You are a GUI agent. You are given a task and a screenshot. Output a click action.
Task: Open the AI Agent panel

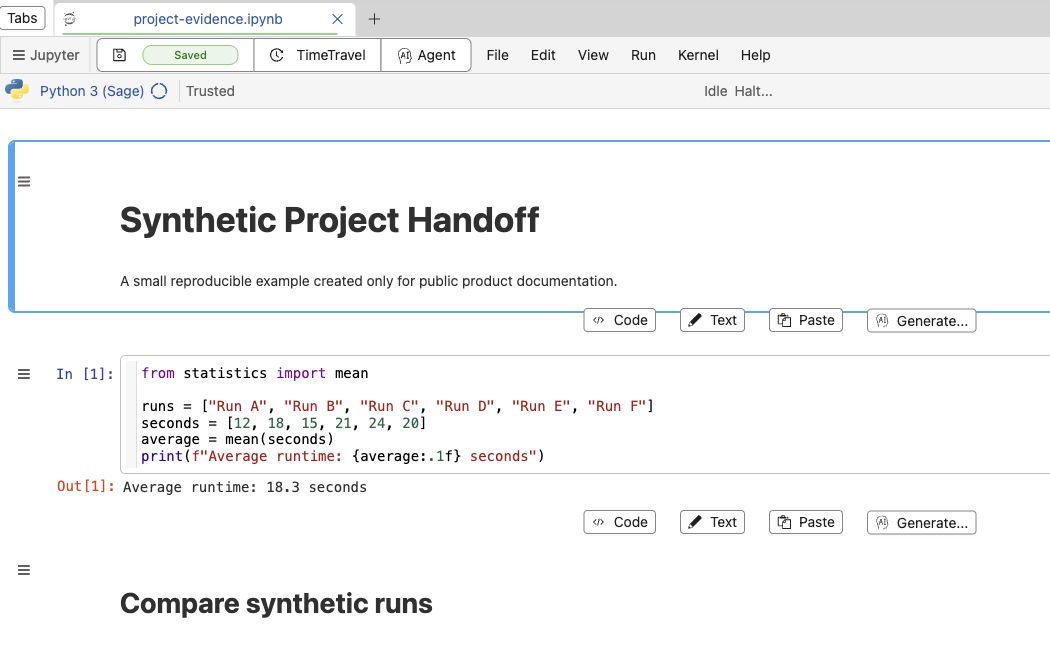tap(426, 55)
